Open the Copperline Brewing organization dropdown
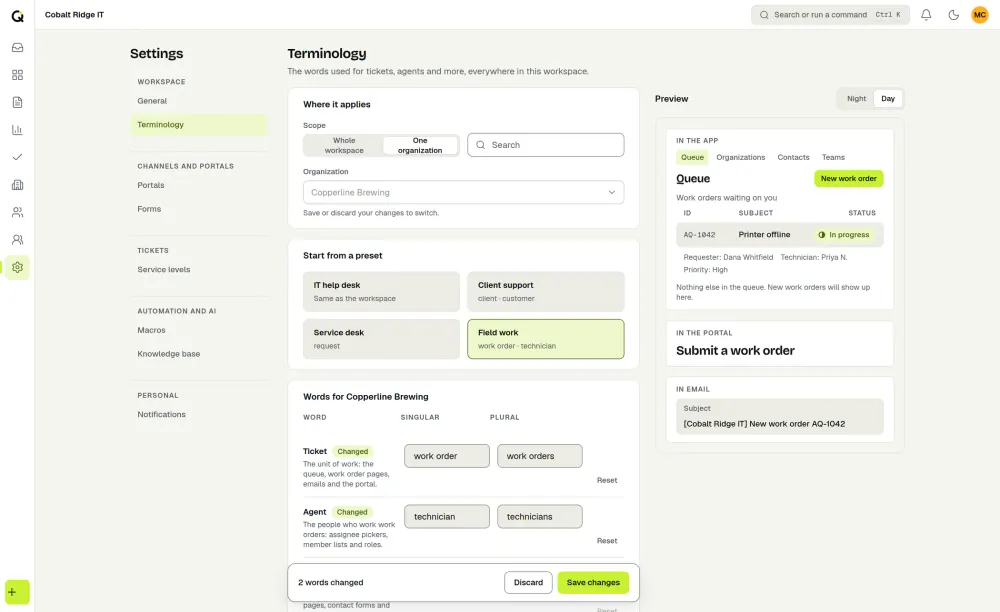 (463, 192)
